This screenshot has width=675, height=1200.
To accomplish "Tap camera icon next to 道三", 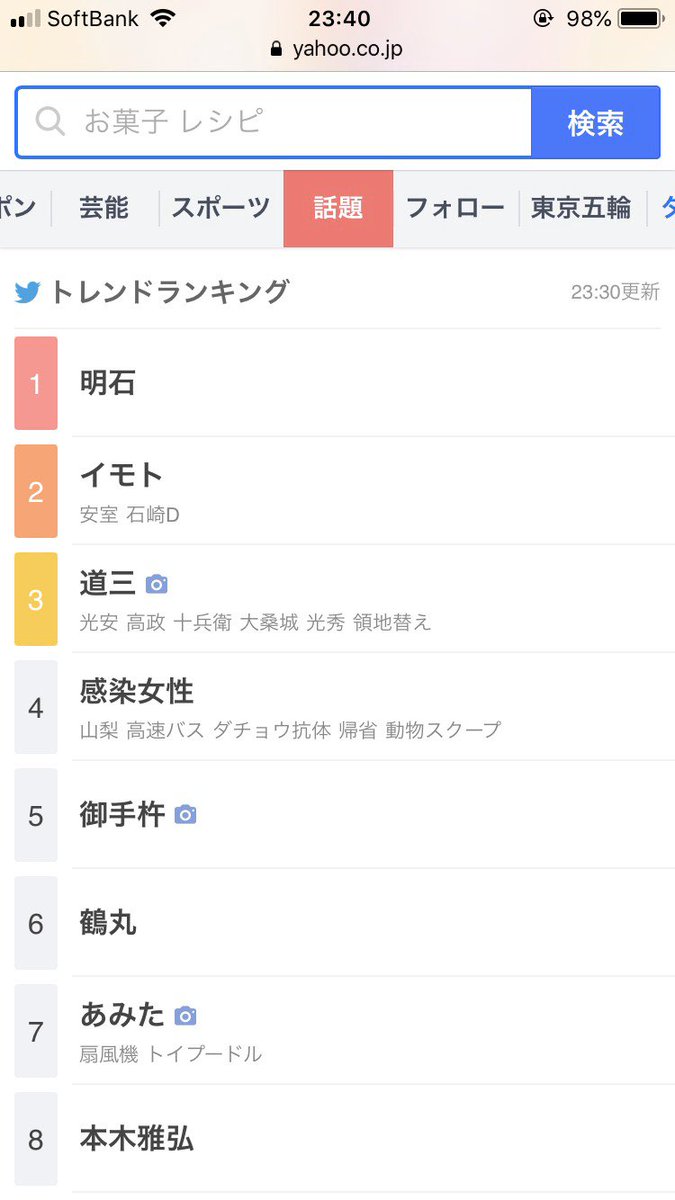I will [x=156, y=584].
